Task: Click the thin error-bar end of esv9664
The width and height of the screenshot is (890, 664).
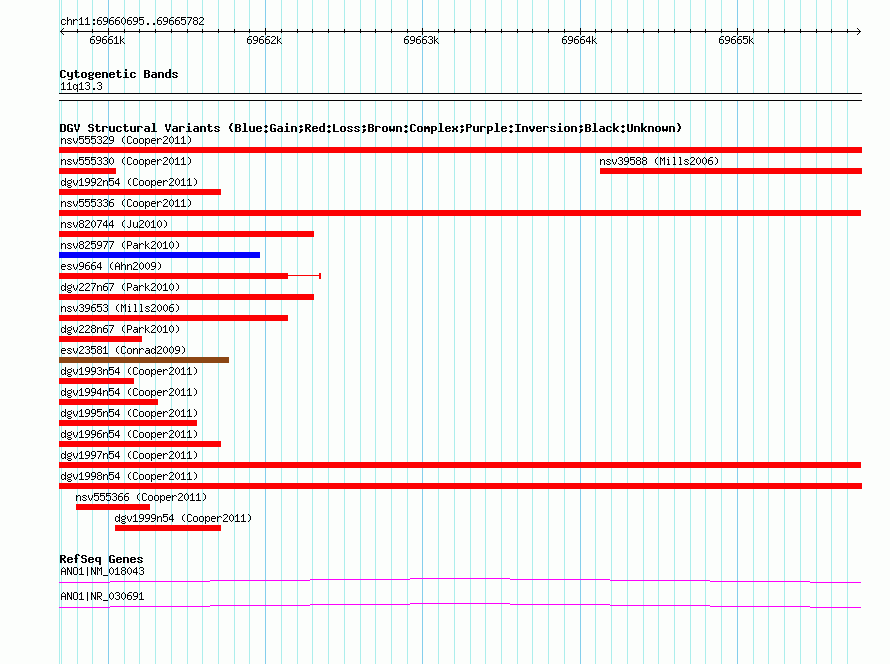Action: click(320, 276)
